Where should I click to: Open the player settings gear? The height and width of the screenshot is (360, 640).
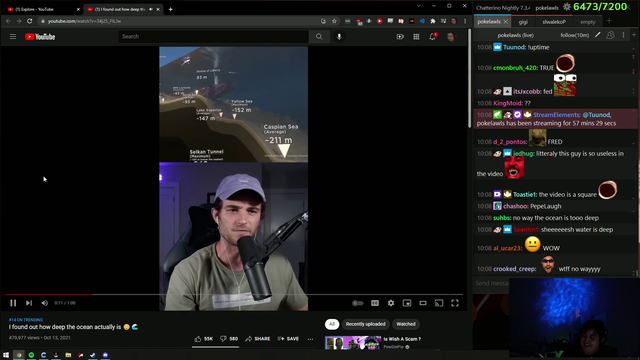point(391,303)
